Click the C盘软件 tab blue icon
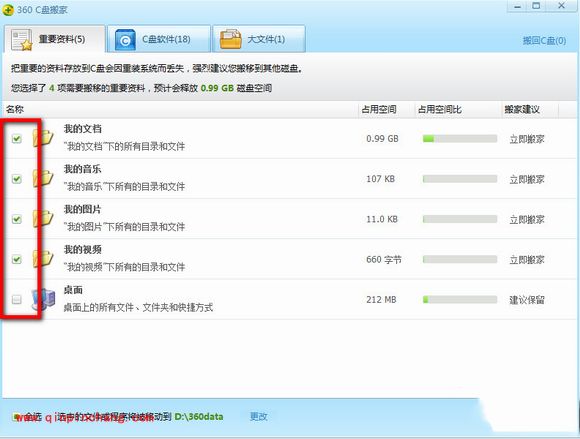Image resolution: width=580 pixels, height=439 pixels. 125,40
